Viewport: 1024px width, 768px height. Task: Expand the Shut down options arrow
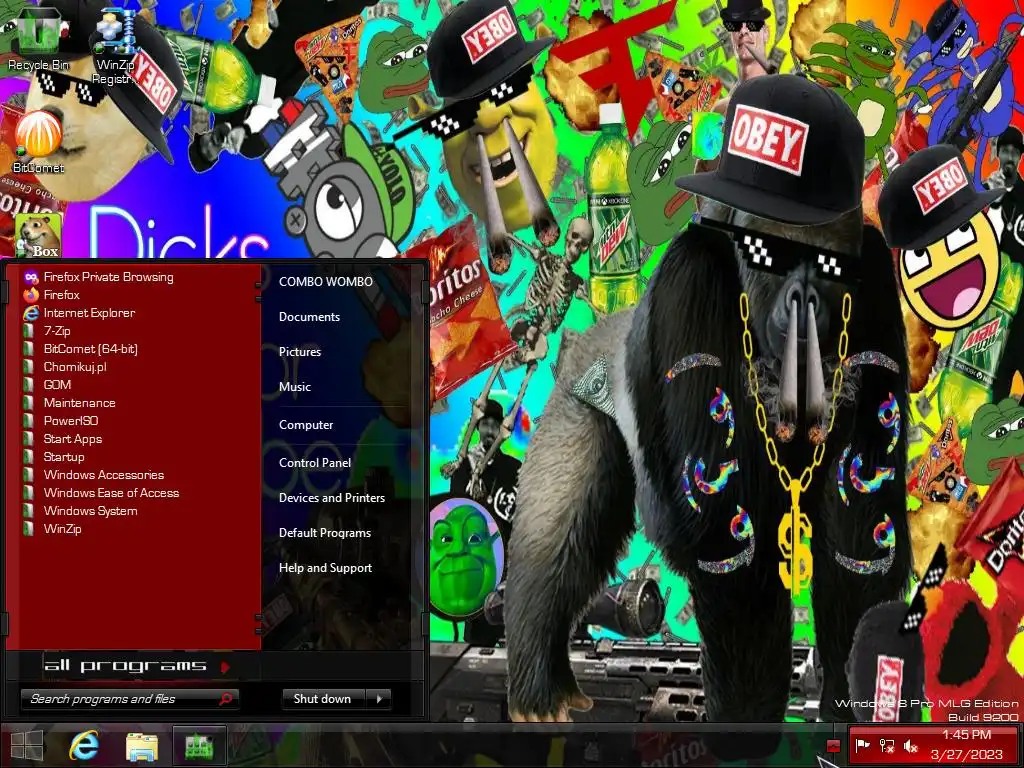[x=379, y=699]
